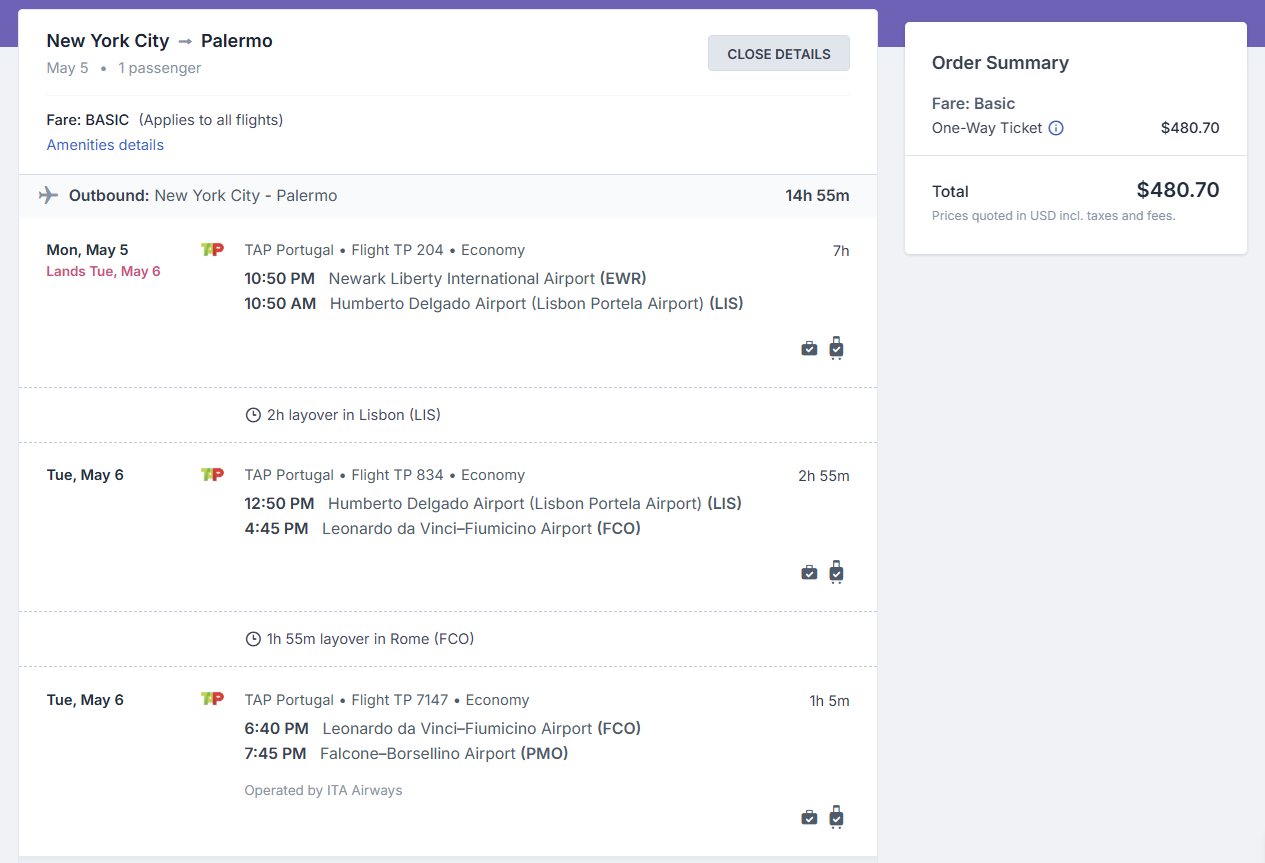Image resolution: width=1265 pixels, height=863 pixels.
Task: Click '2h layover in Lisbon (LIS)' text
Action: point(354,415)
